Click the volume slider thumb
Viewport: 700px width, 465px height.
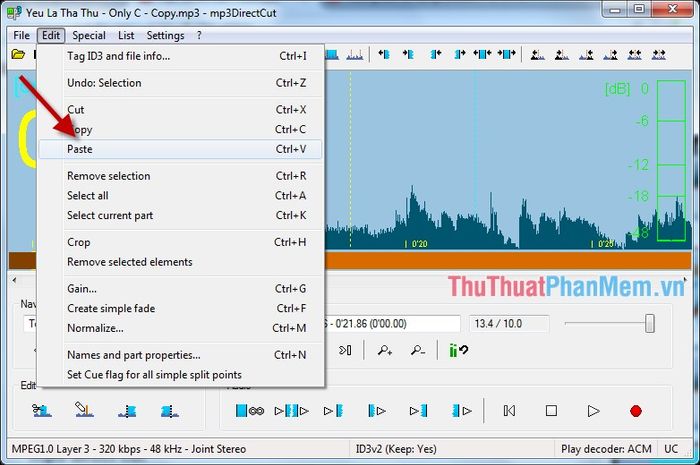(650, 324)
